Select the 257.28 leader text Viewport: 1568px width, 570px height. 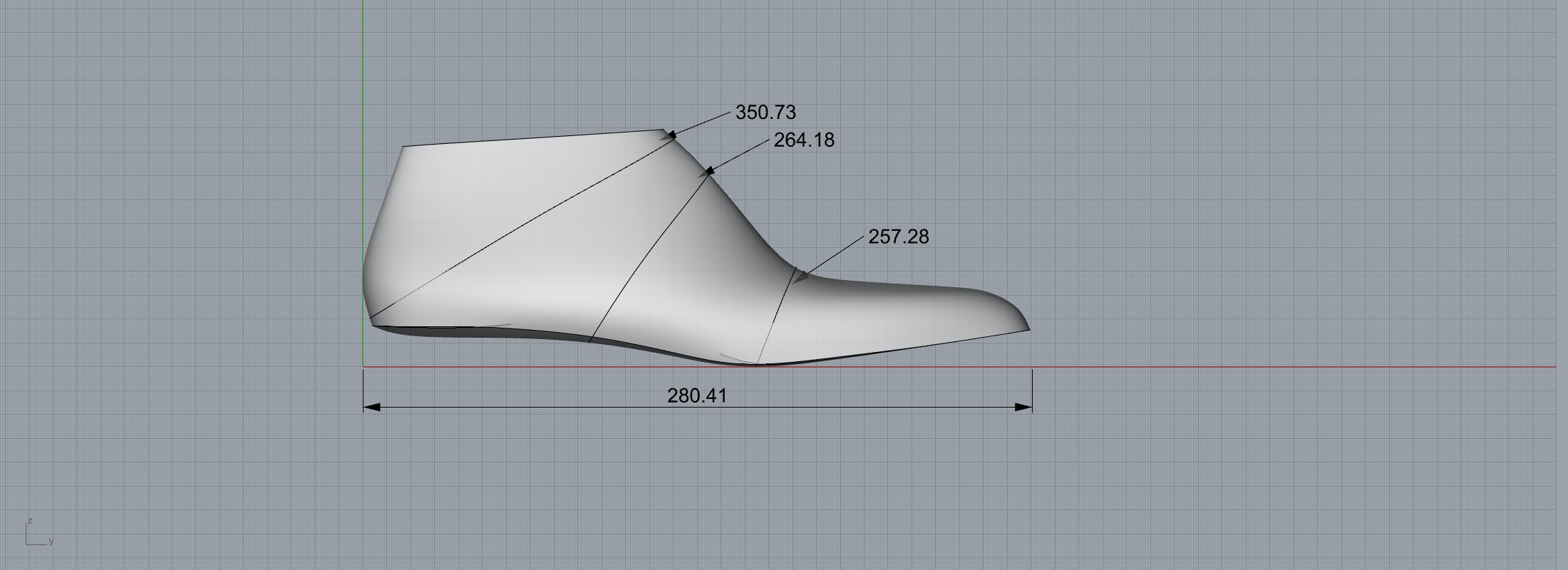click(898, 237)
